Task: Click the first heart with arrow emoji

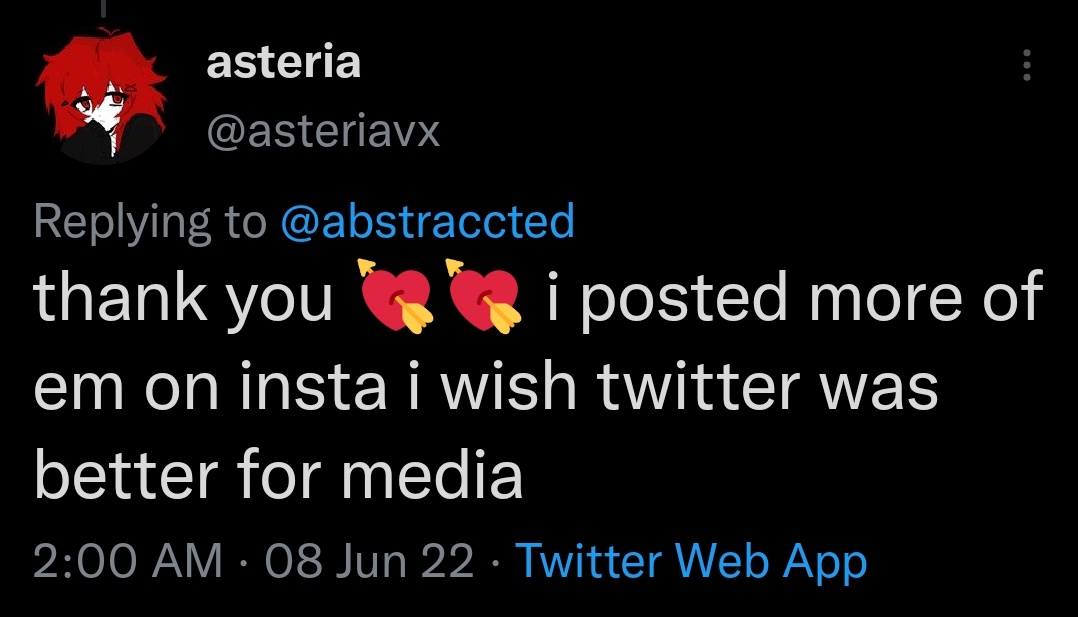Action: (x=397, y=297)
